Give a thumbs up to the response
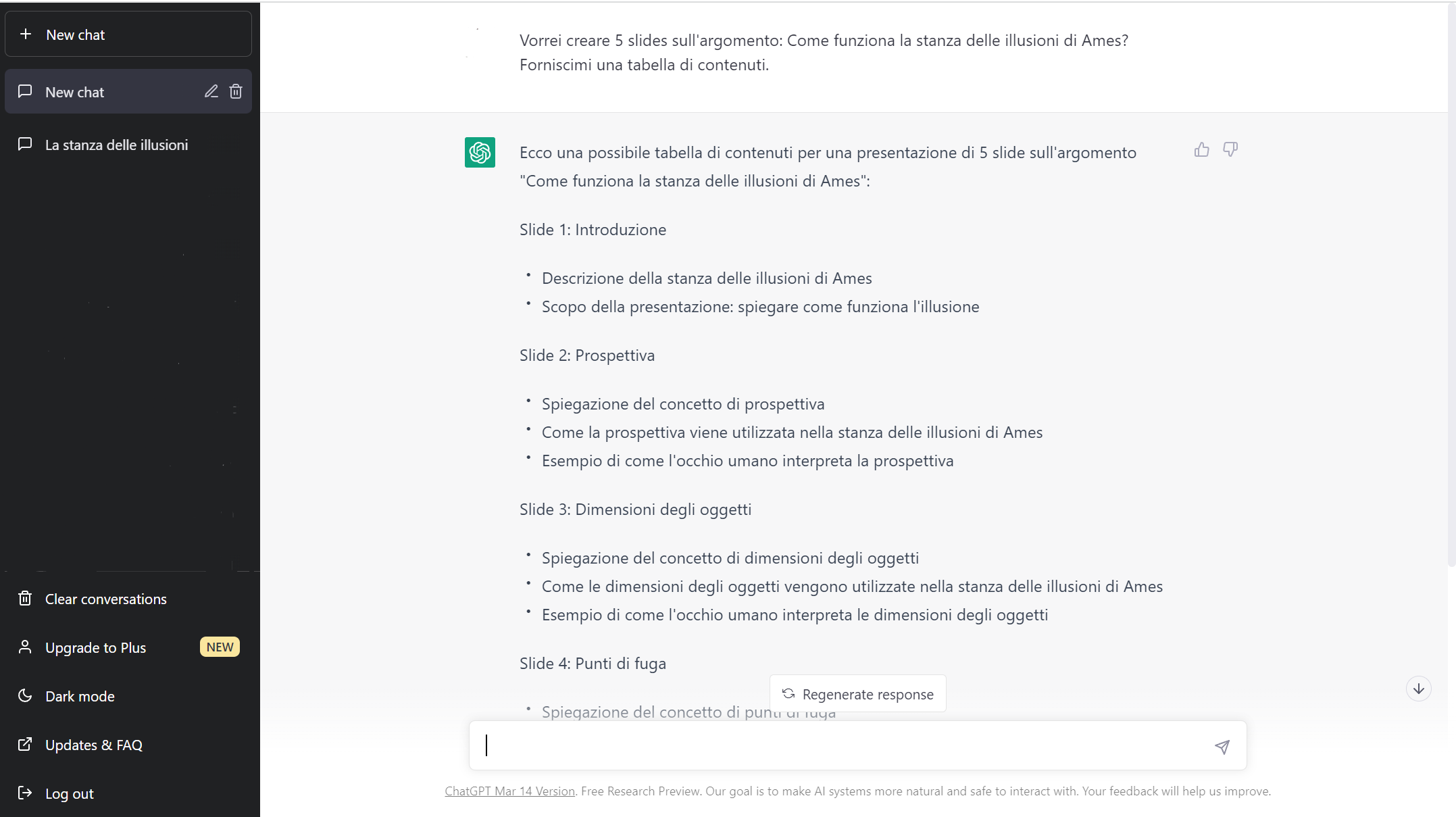This screenshot has height=817, width=1456. coord(1201,149)
